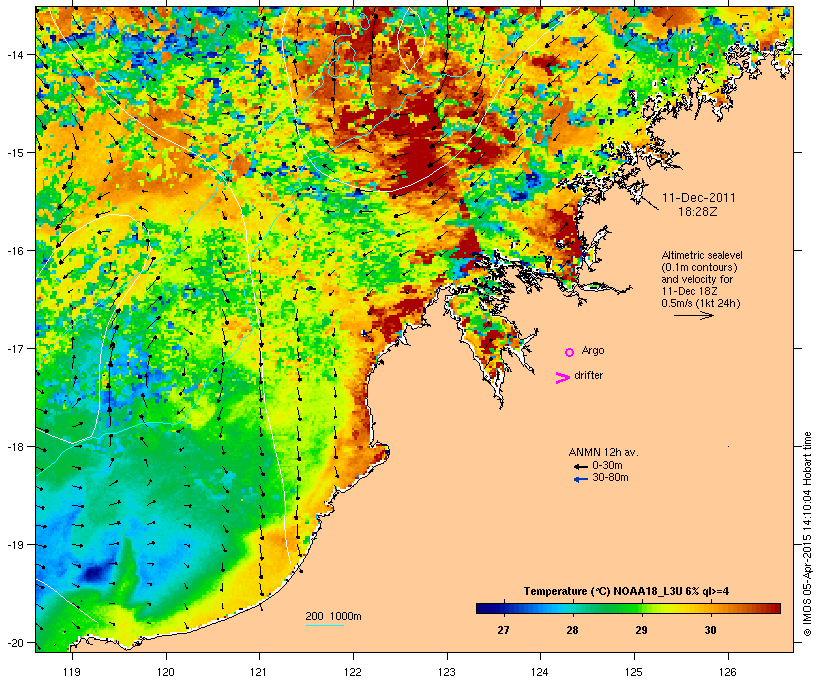Viewport: 820px width, 680px height.
Task: Click the '0.5m/s (1kt 24h)' text
Action: pyautogui.click(x=700, y=303)
